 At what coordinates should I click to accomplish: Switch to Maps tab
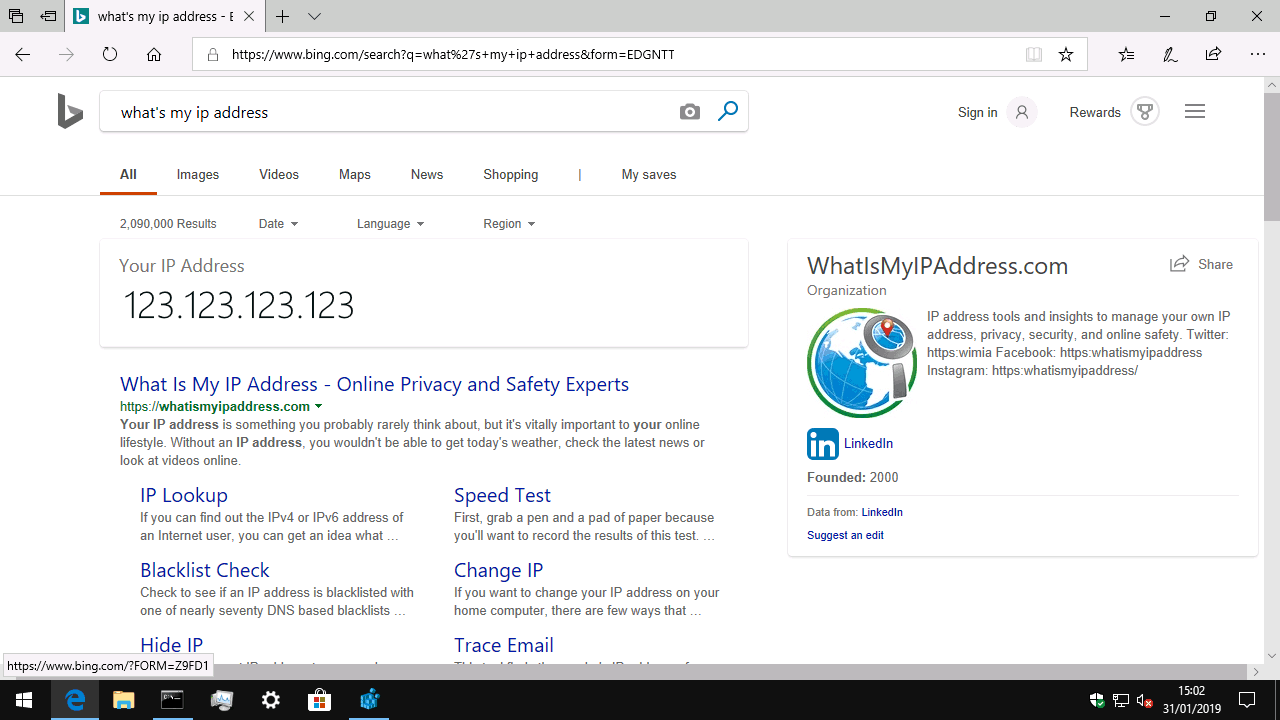[x=355, y=174]
